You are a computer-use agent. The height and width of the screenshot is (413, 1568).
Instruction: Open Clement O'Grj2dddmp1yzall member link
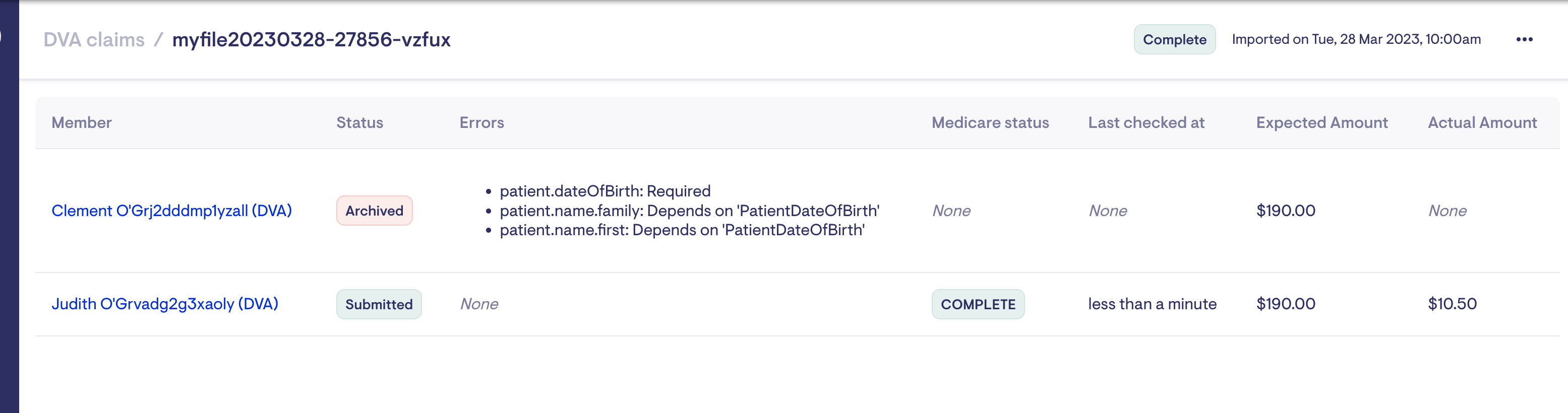tap(171, 211)
